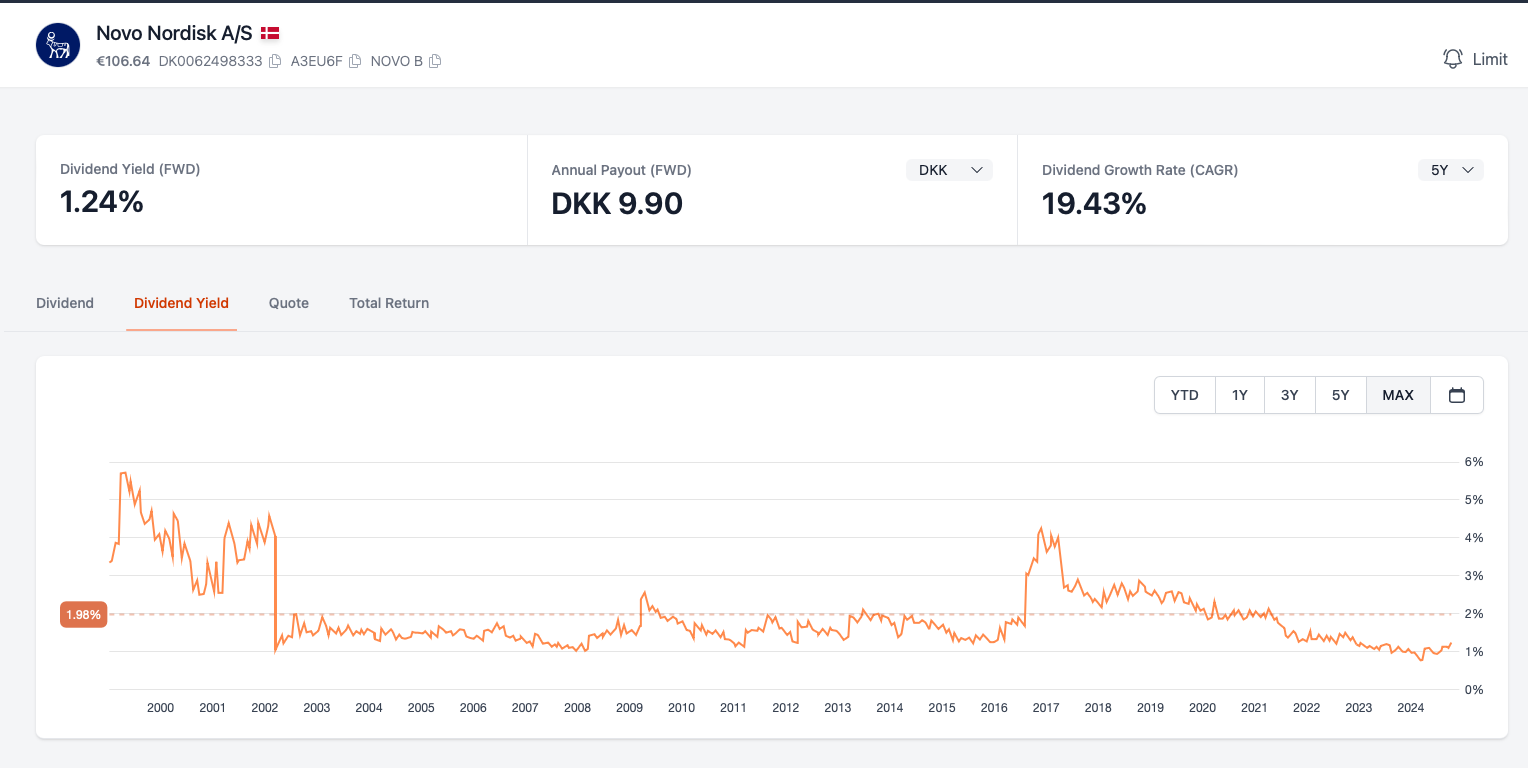Screen dimensions: 1528x768
Task: Copy the ISIN DK0062498333 using copy icon
Action: [275, 62]
